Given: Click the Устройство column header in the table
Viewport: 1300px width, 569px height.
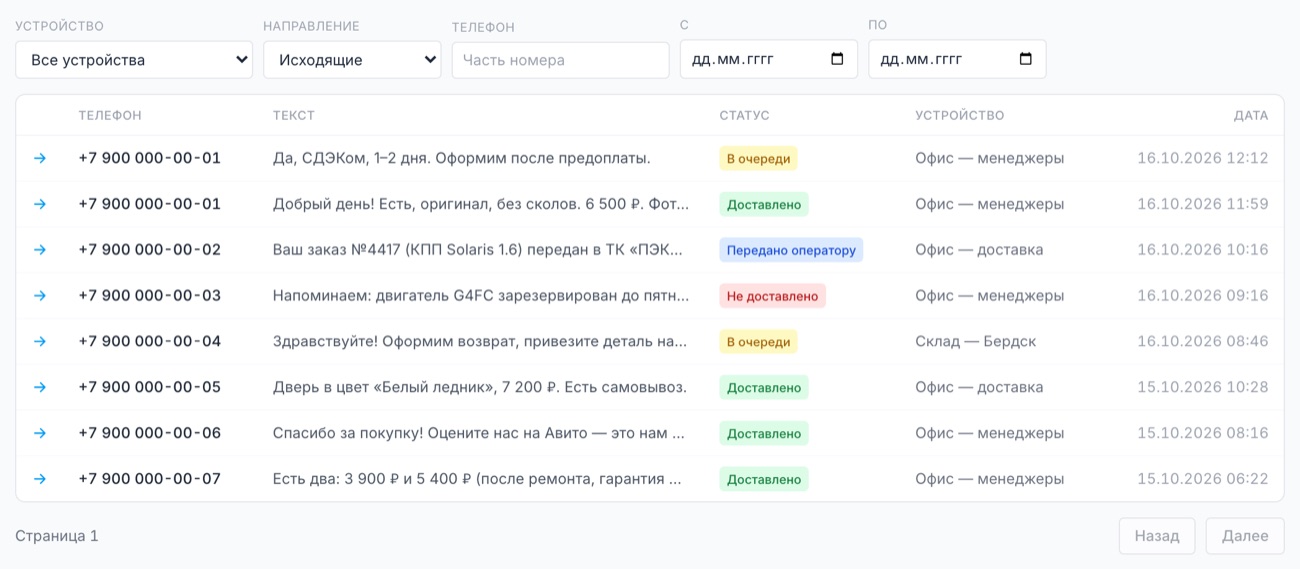Looking at the screenshot, I should (x=960, y=116).
